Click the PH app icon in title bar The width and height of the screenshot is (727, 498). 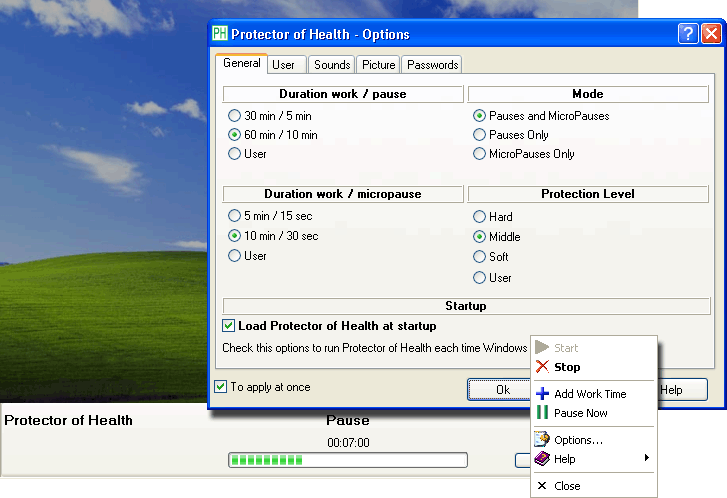(220, 33)
